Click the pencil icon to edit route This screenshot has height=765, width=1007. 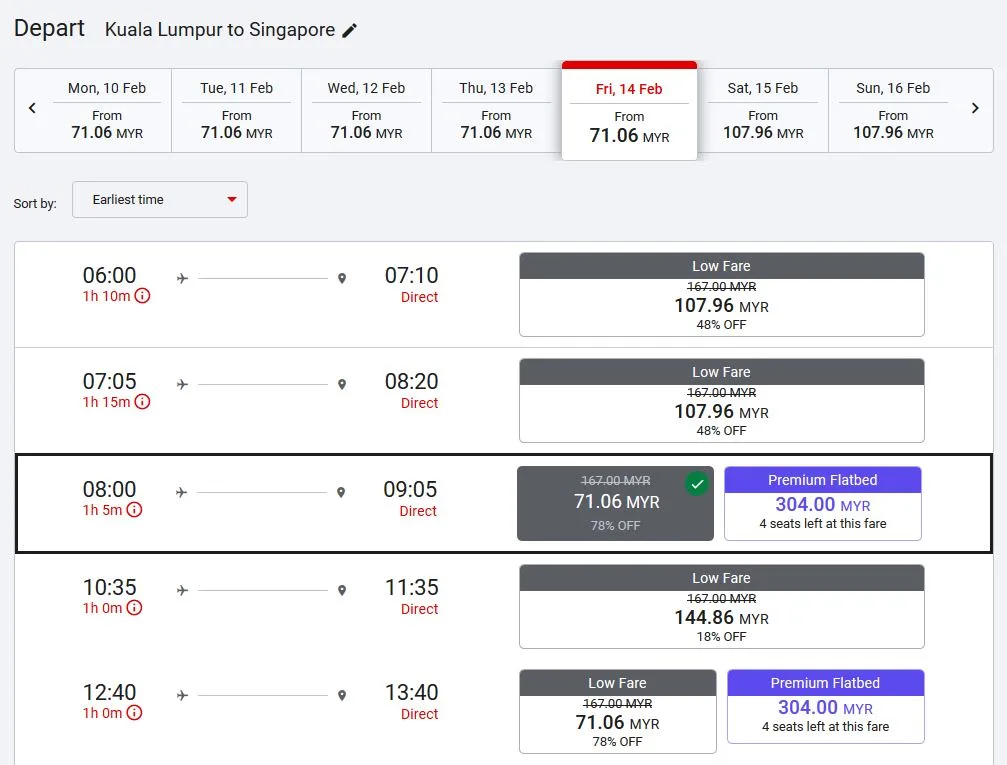pyautogui.click(x=349, y=30)
